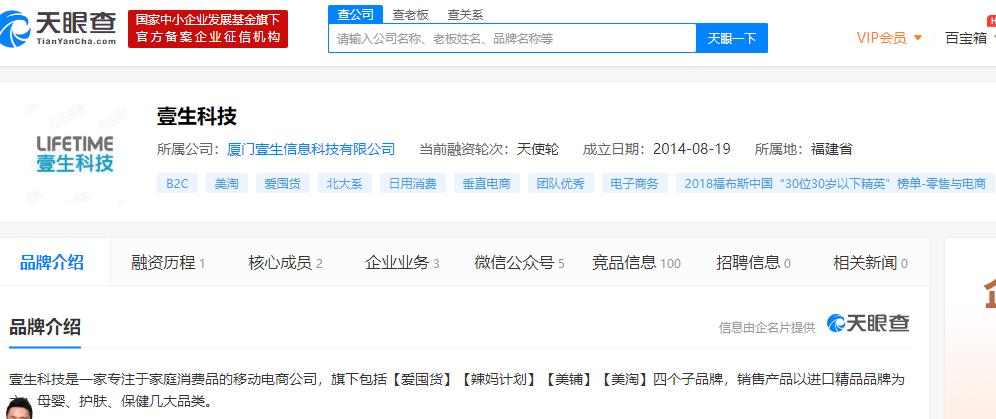Click the company name search input field

[512, 39]
